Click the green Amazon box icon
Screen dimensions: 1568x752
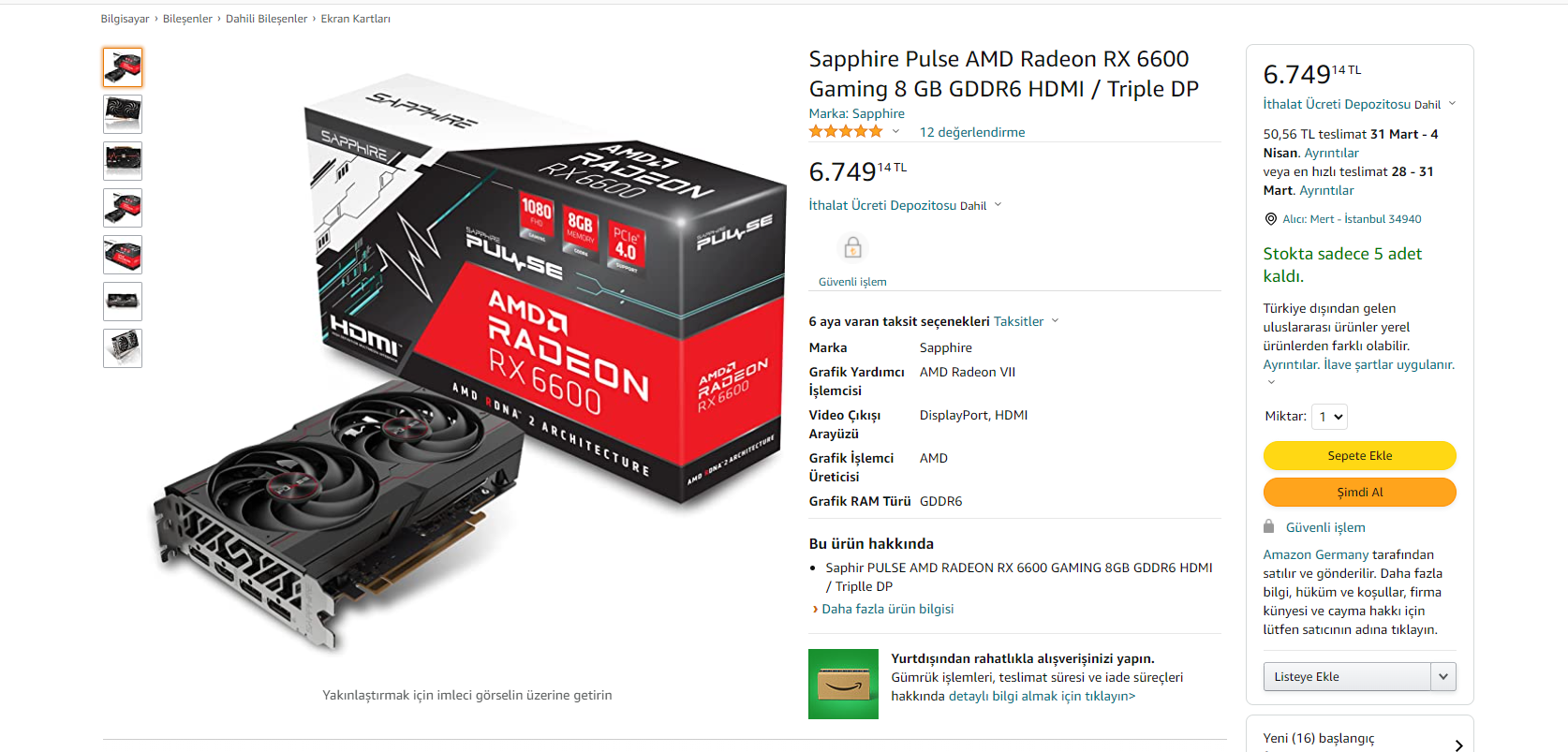[x=843, y=684]
